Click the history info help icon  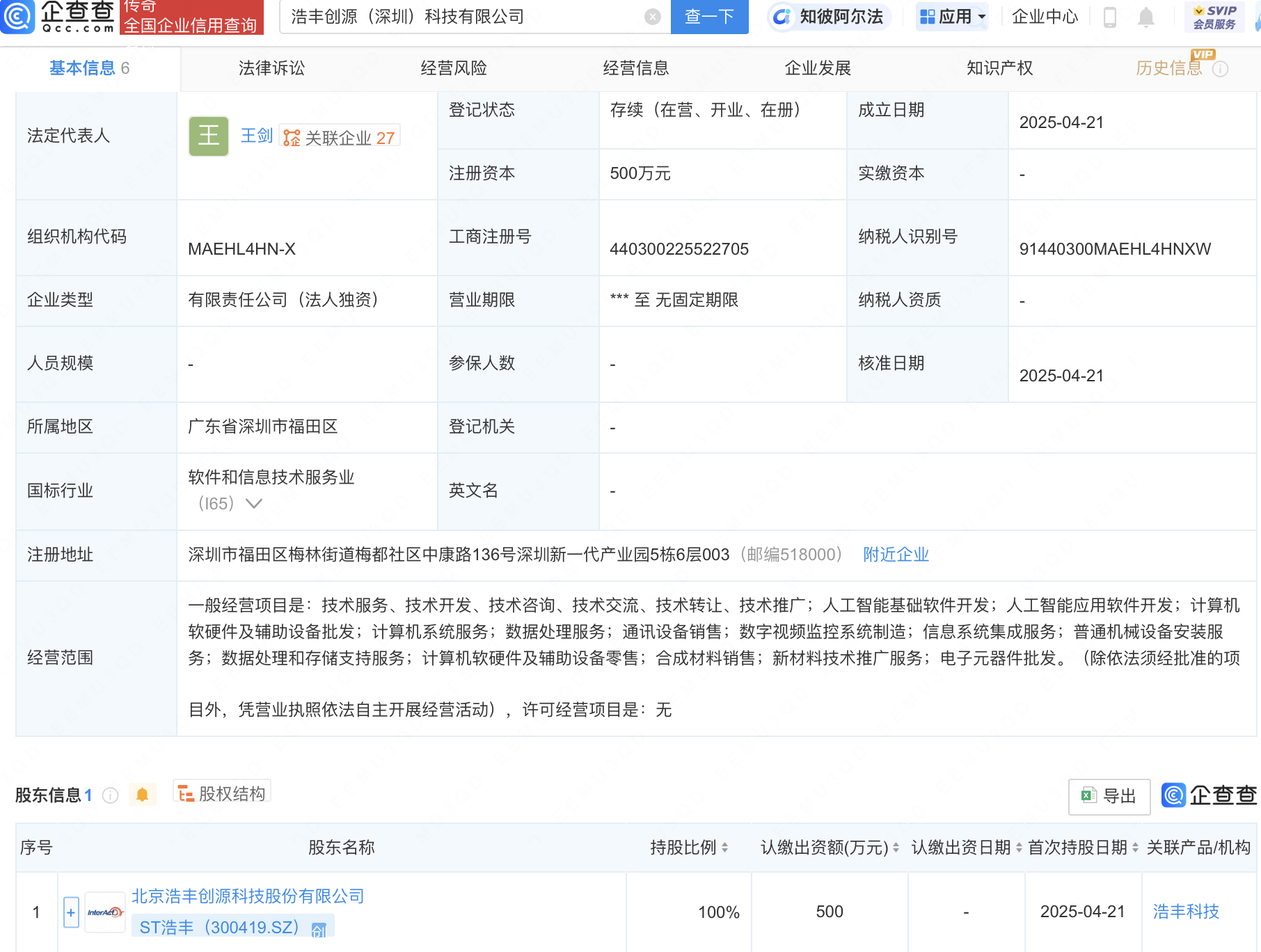pyautogui.click(x=1221, y=69)
